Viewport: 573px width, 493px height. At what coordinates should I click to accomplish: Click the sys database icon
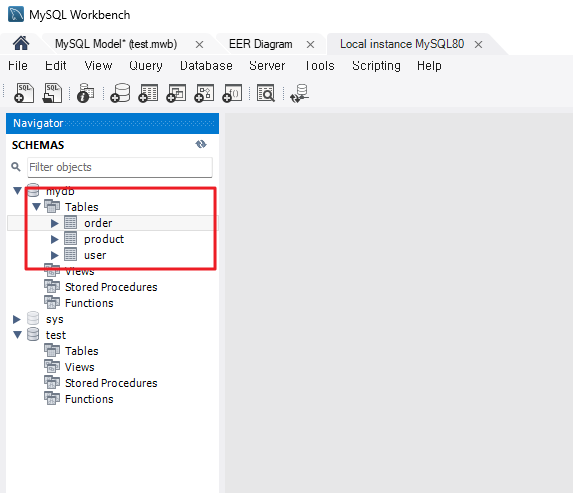pos(33,318)
